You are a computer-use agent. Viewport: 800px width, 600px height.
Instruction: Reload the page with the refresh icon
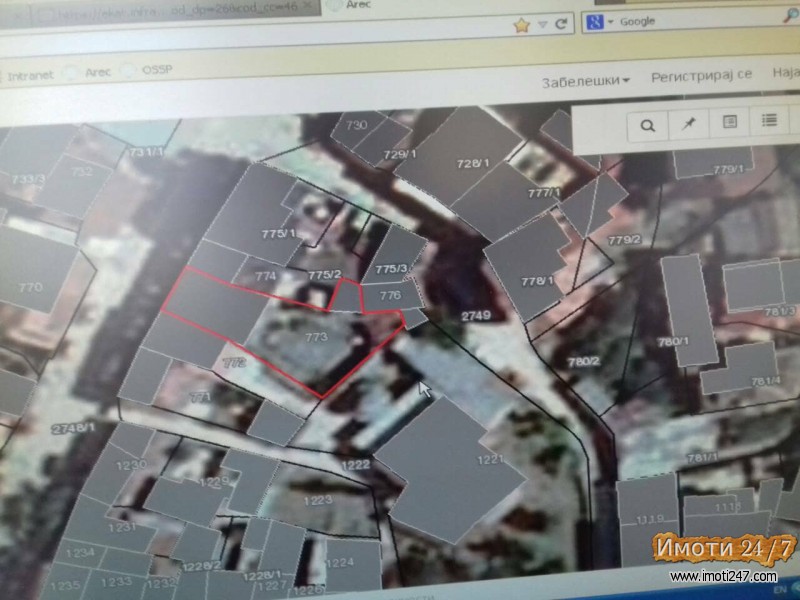pos(563,23)
